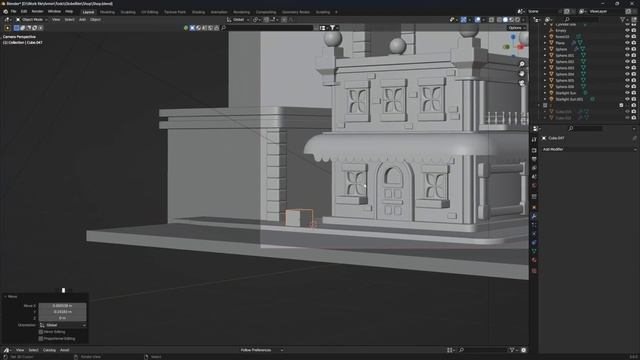Viewport: 640px width, 360px height.
Task: Add a new workspace with plus tab
Action: click(336, 12)
